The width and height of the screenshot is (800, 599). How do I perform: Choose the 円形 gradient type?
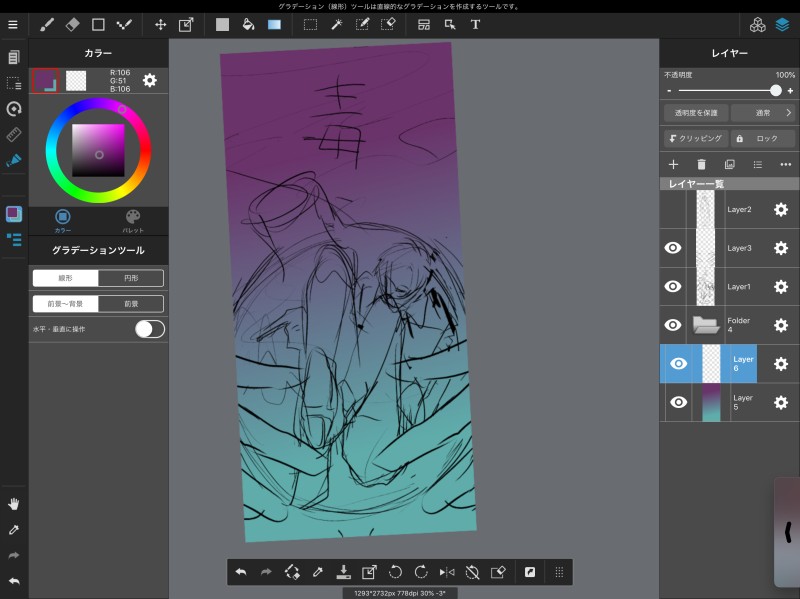tap(131, 278)
